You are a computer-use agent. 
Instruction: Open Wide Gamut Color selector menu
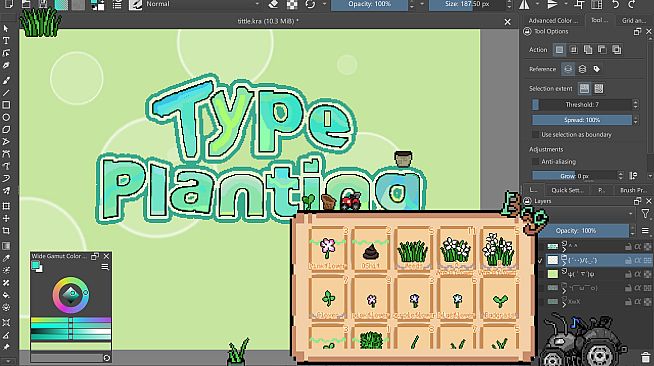(105, 267)
